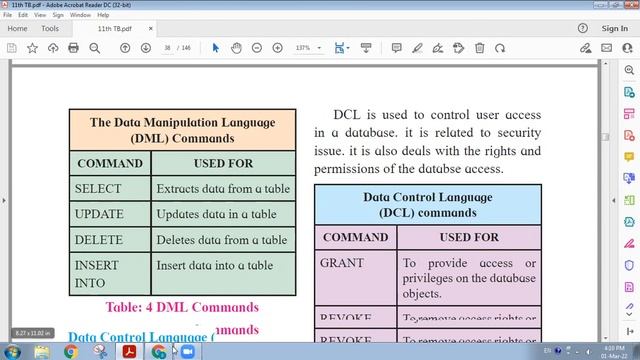640x360 pixels.
Task: Open Export PDF tool in right pane
Action: pyautogui.click(x=629, y=92)
